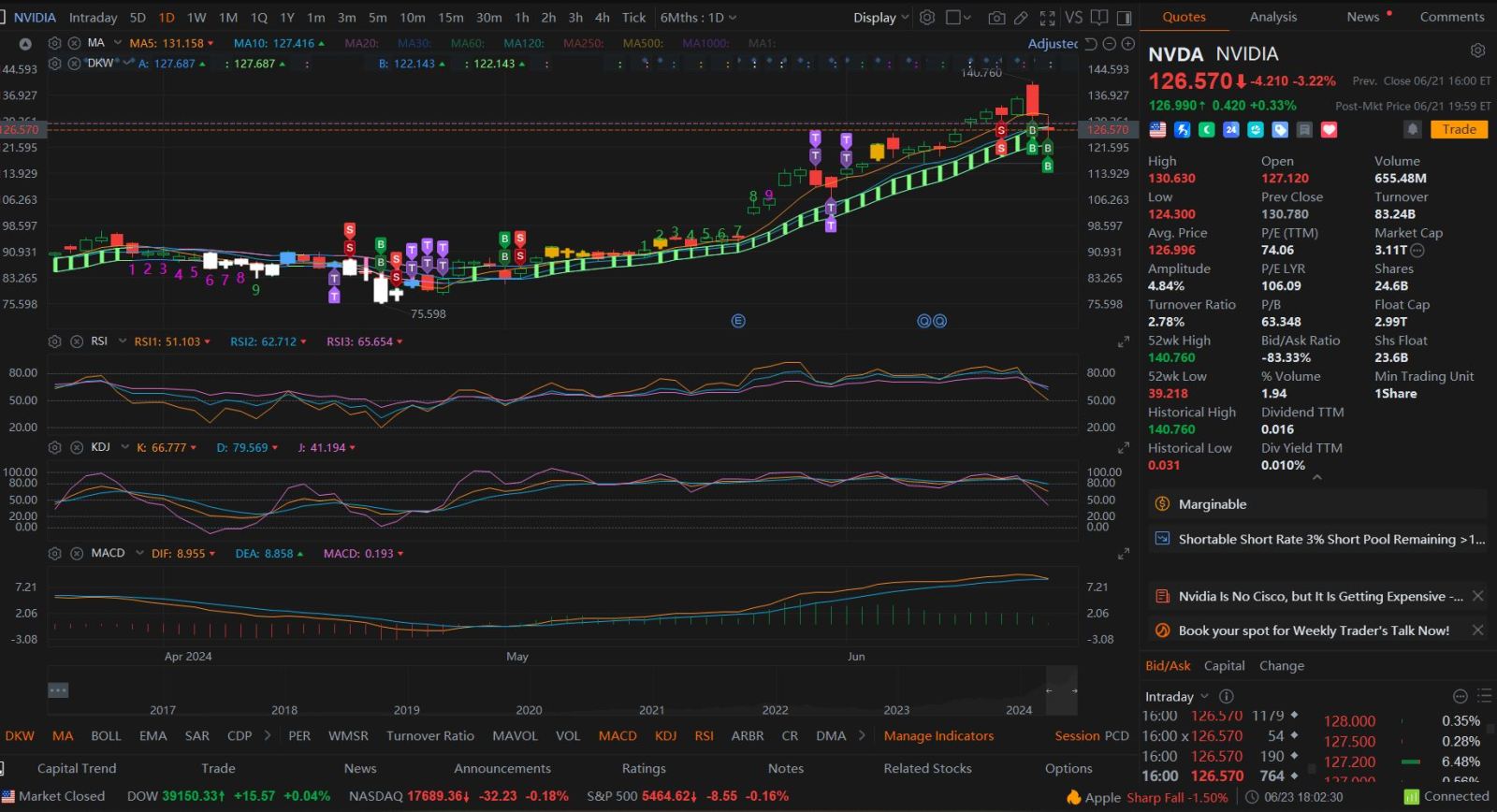Click the blue tag badge icon
Screen dimensions: 1497x812
click(1280, 130)
